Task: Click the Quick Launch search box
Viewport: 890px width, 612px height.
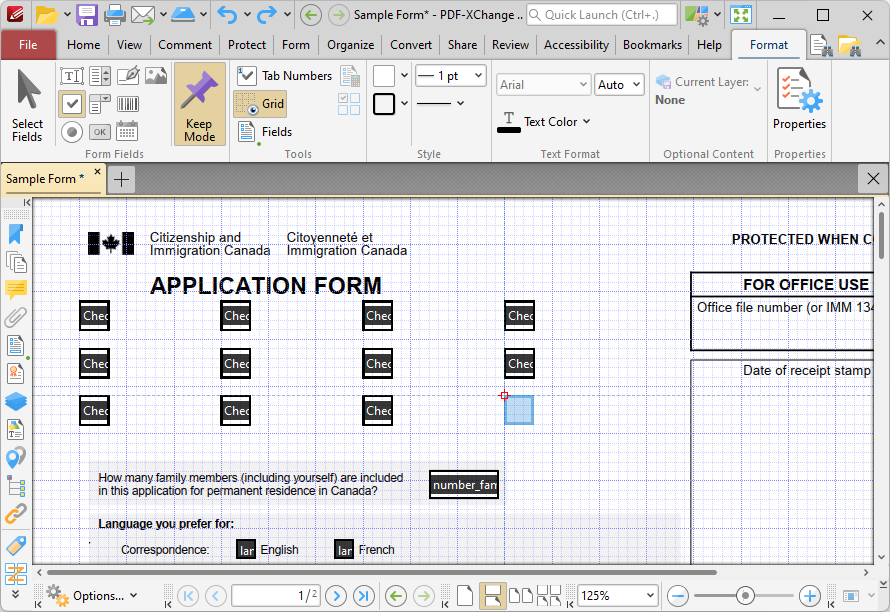Action: click(602, 15)
